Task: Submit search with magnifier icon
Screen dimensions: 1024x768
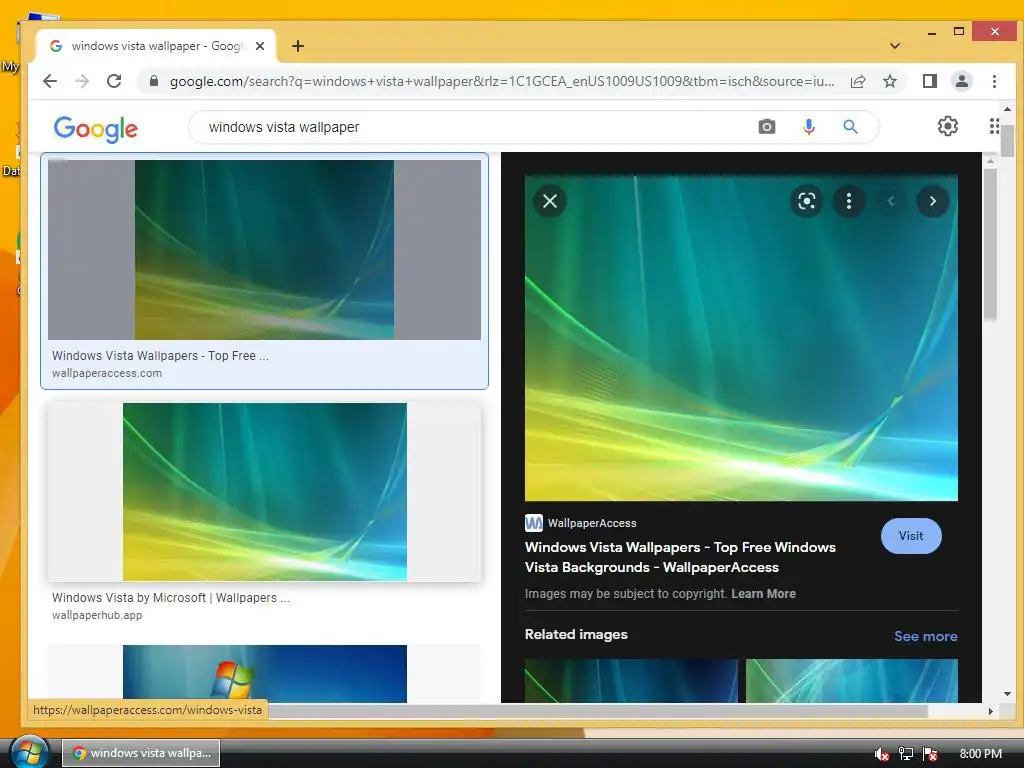Action: pyautogui.click(x=850, y=127)
